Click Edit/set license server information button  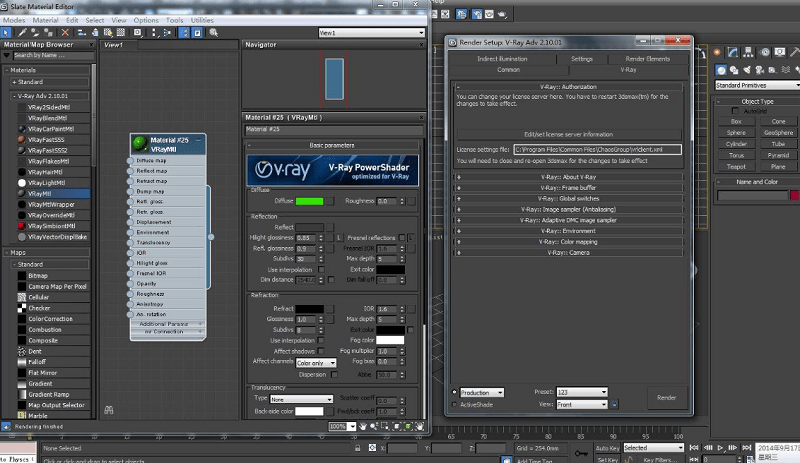point(568,133)
